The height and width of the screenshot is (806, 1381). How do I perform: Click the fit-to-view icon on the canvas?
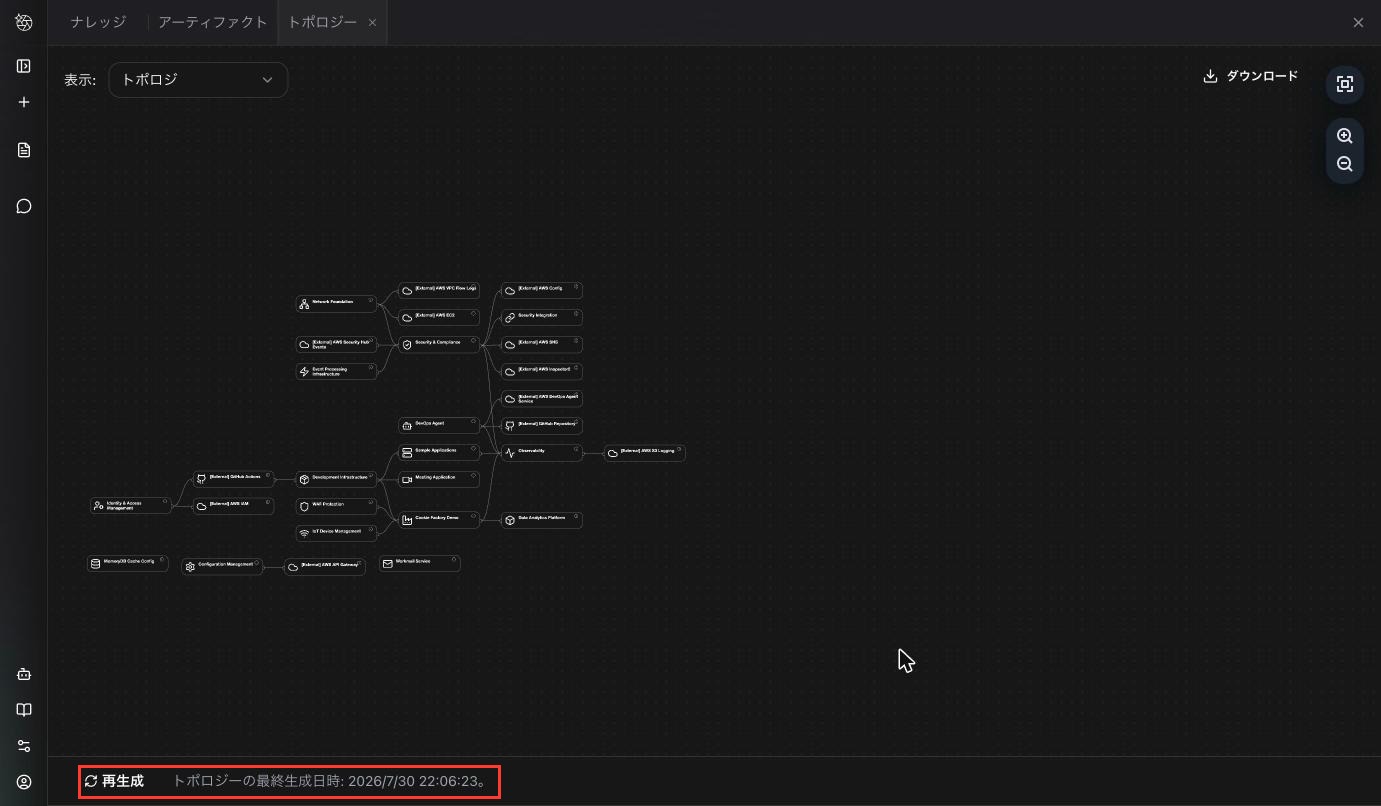coord(1345,85)
